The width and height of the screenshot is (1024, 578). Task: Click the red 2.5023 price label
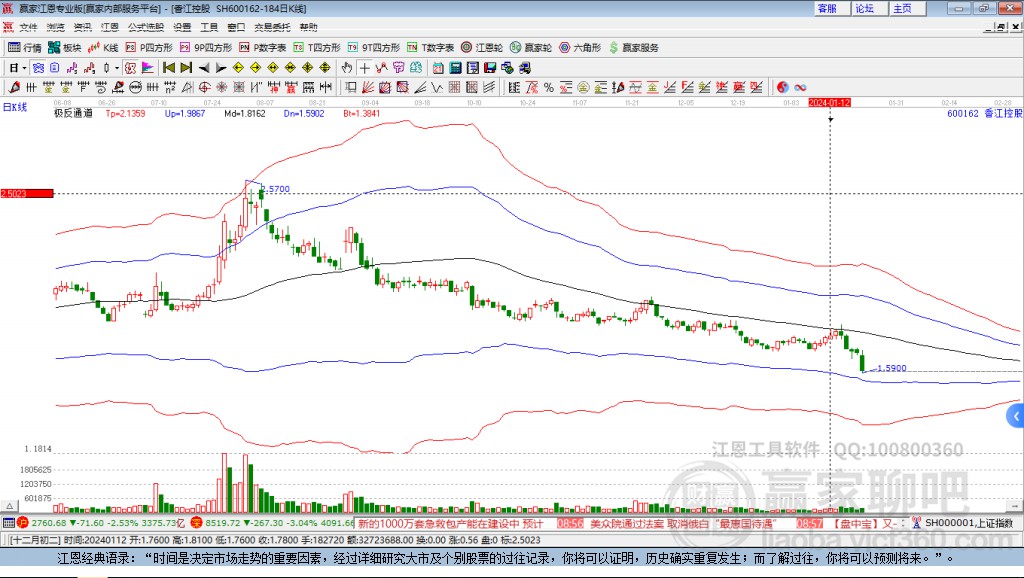[x=27, y=193]
